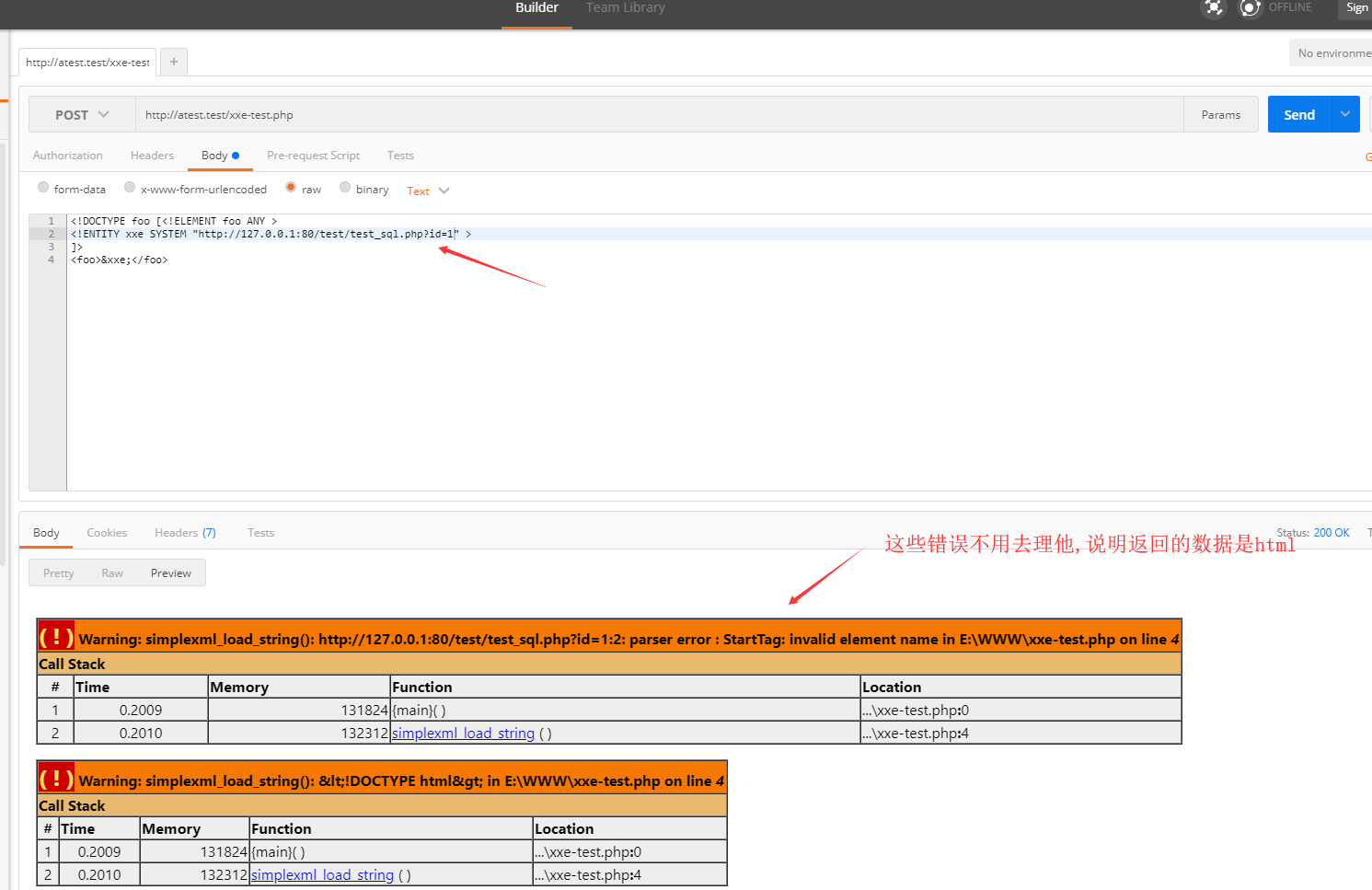
Task: Expand the Send button options arrow
Action: (x=1345, y=114)
